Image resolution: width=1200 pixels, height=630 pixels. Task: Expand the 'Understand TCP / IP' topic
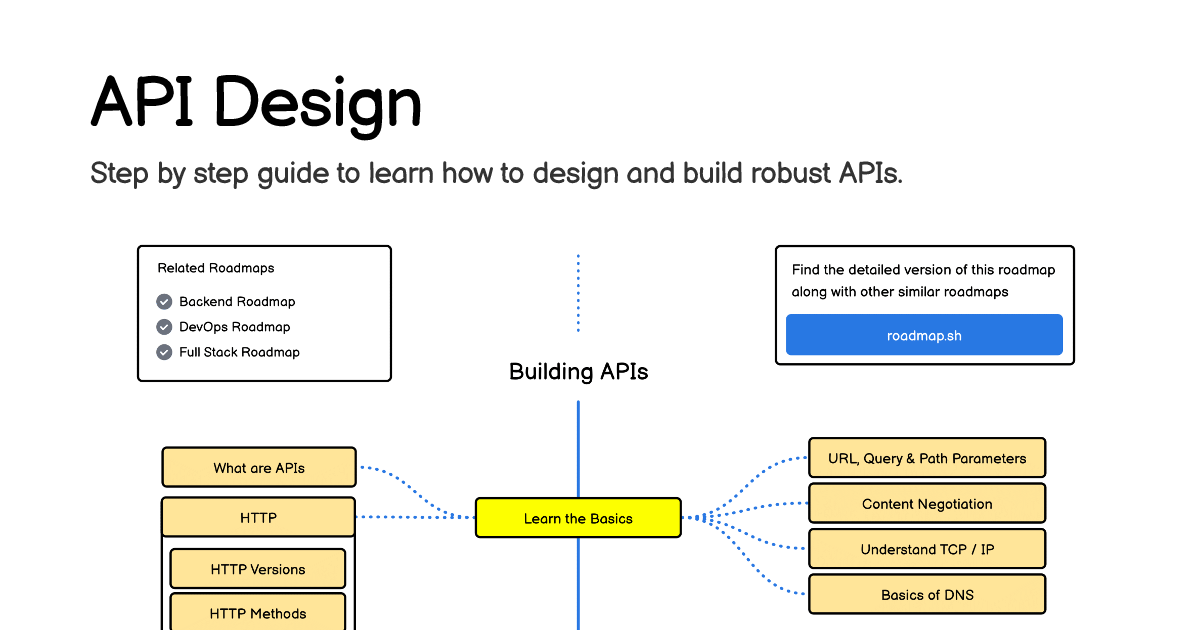[x=926, y=549]
